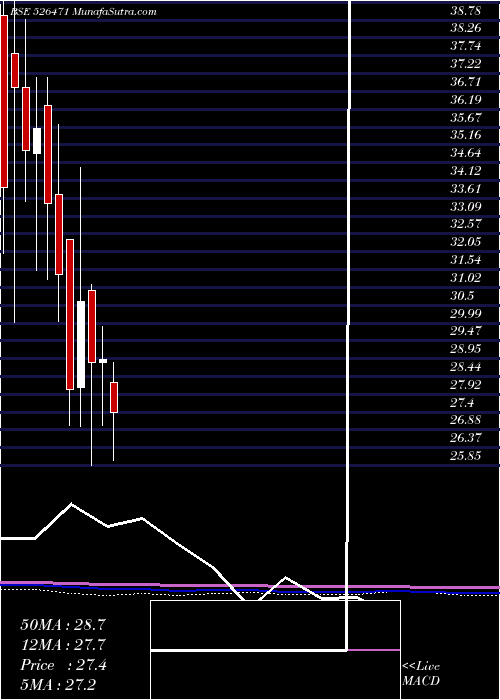Click the 50MA : 28.7 readout

point(63,625)
